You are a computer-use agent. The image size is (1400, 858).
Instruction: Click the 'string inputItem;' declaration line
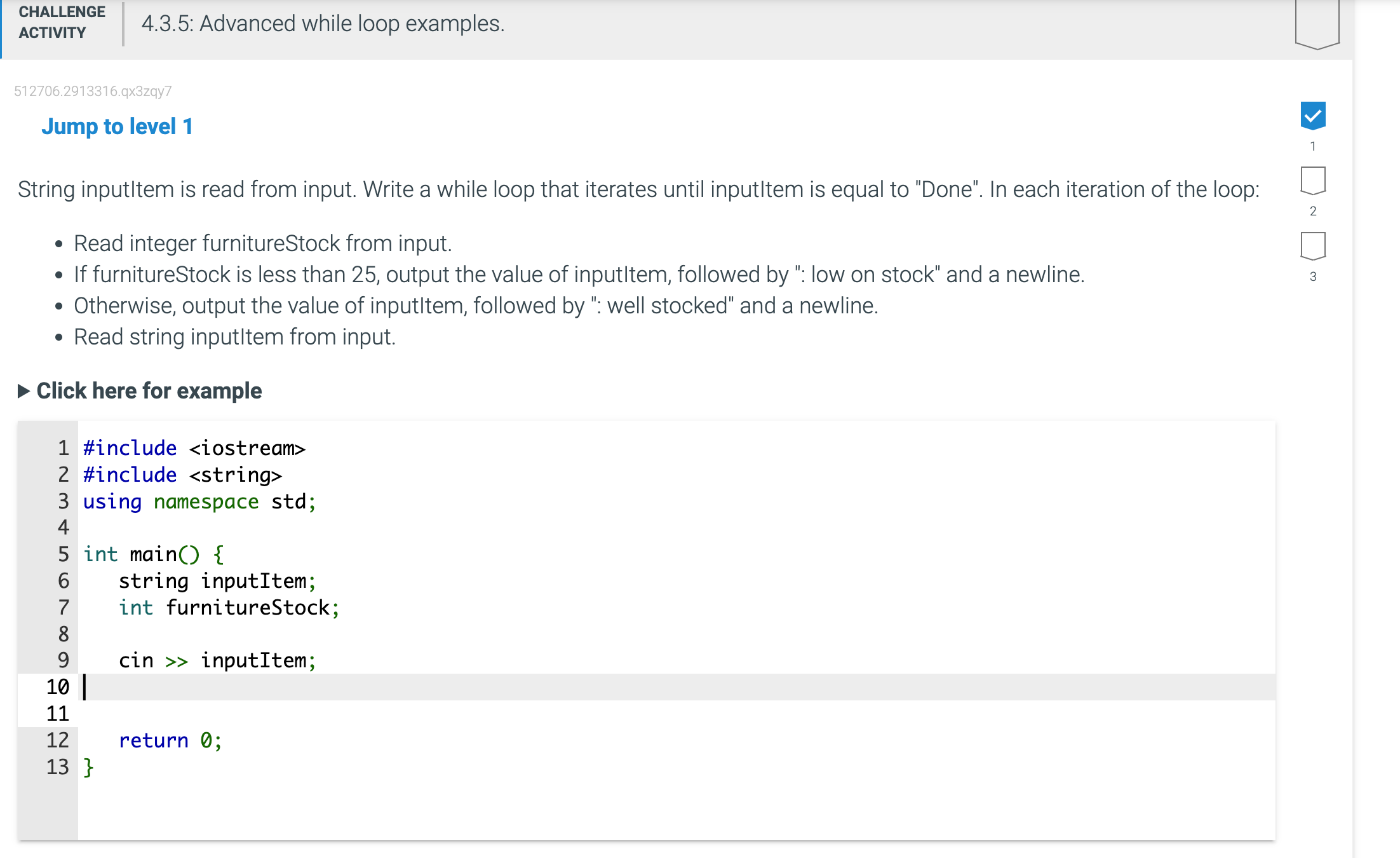pos(217,581)
